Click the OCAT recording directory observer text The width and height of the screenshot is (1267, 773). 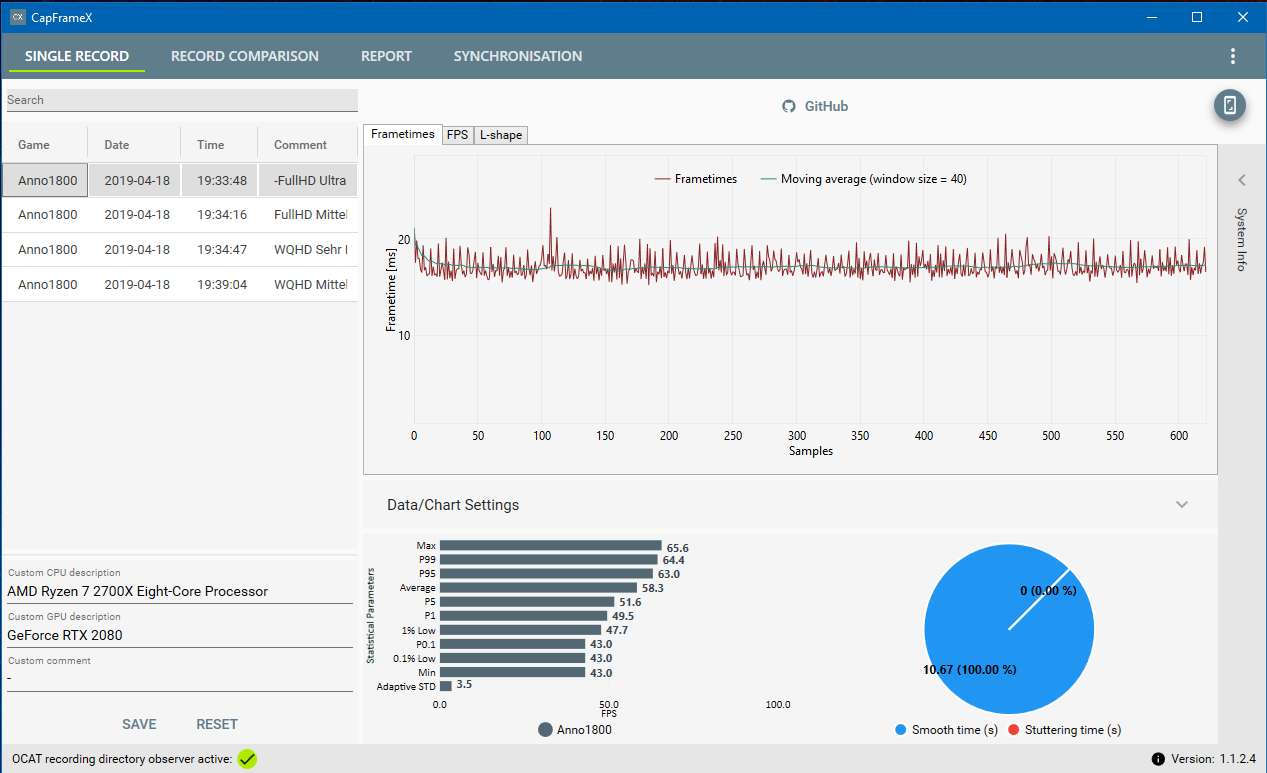click(122, 759)
